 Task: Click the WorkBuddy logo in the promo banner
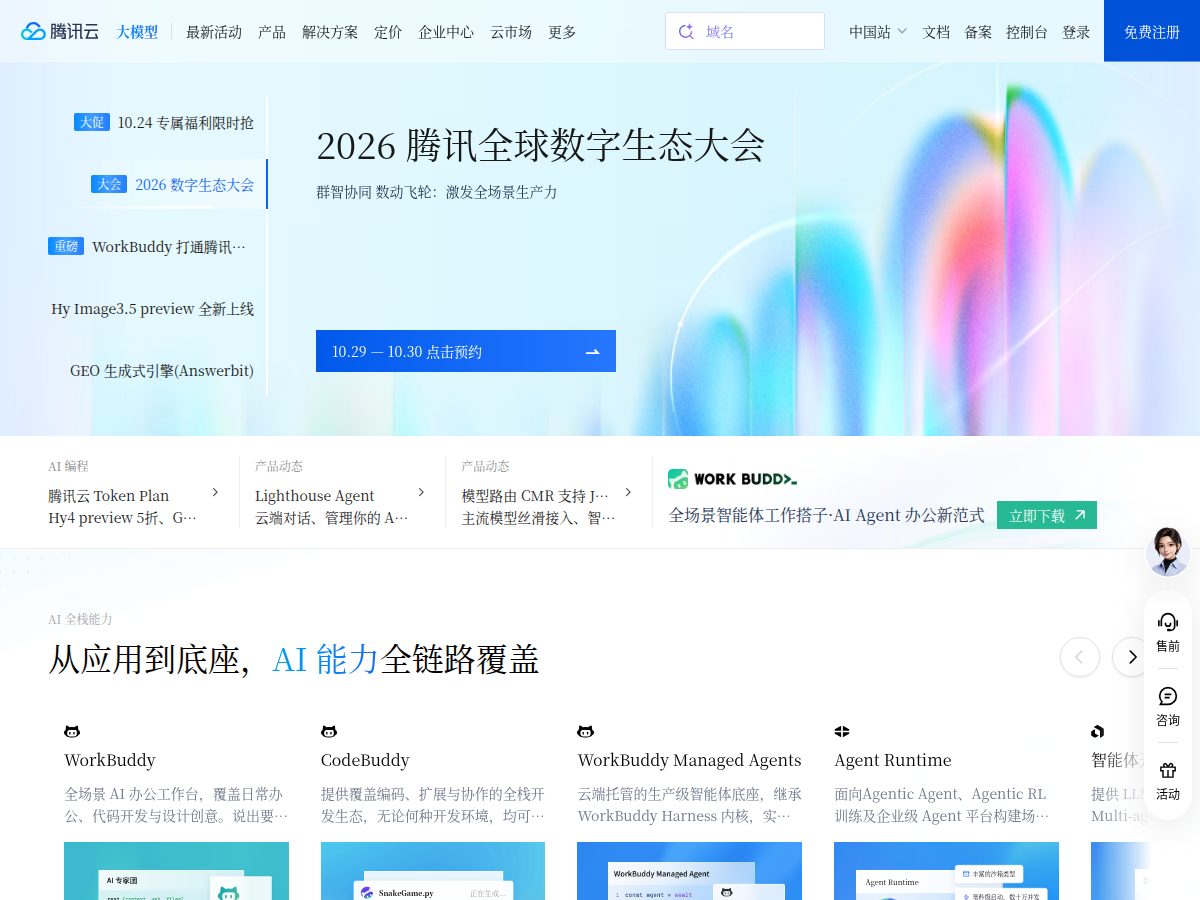click(x=732, y=479)
